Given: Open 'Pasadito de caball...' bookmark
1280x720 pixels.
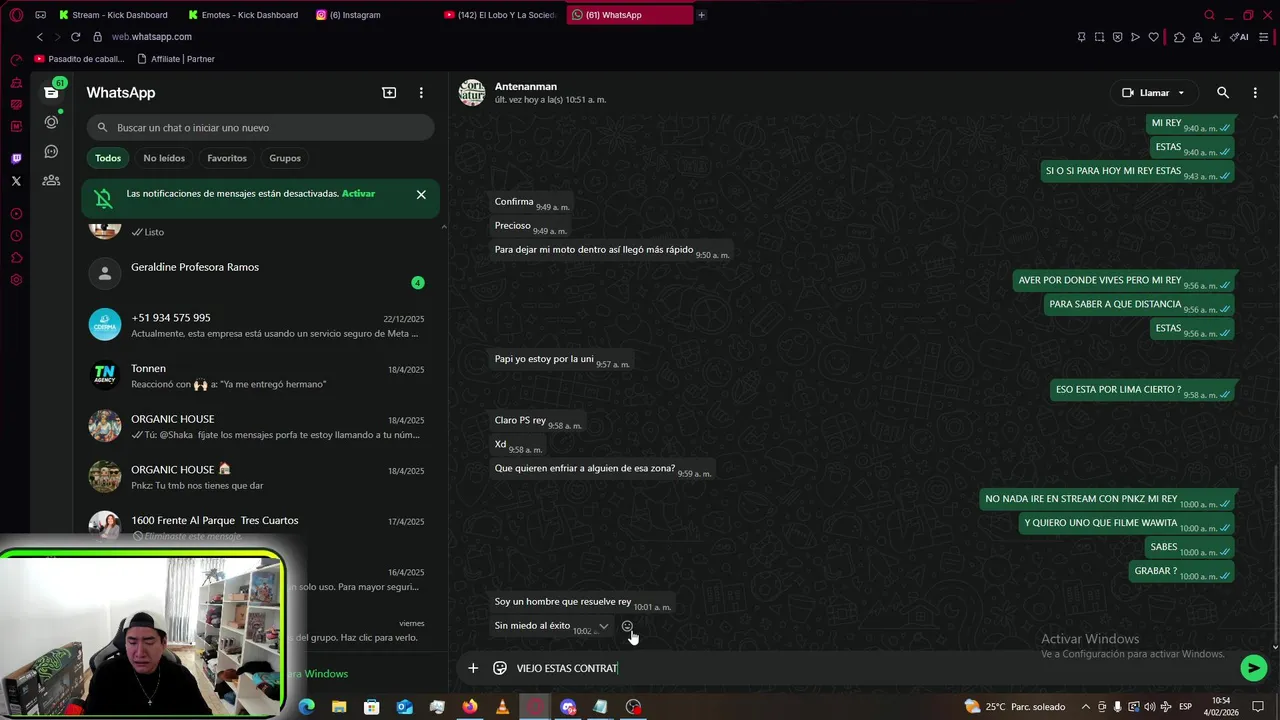Looking at the screenshot, I should coord(79,59).
